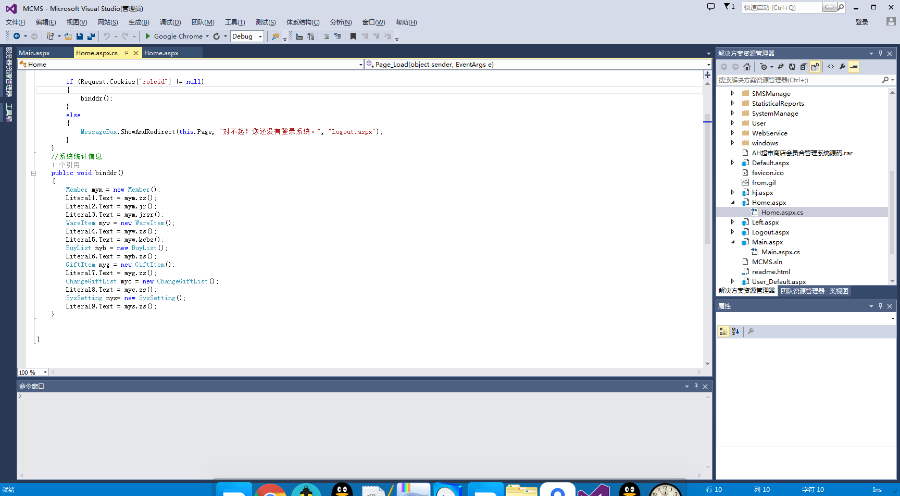Close the Home.aspx.cs tab
The height and width of the screenshot is (496, 900).
pos(136,53)
